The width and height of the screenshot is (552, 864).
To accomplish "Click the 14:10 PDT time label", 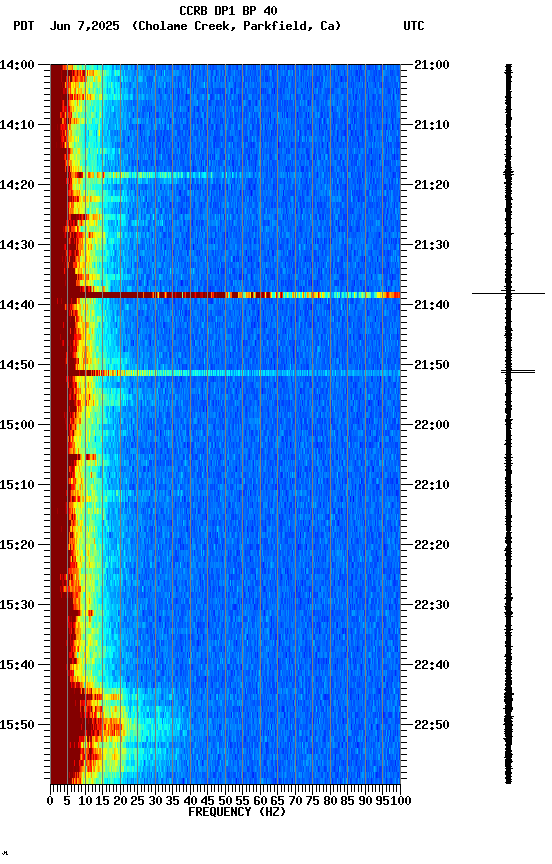I will (x=17, y=125).
